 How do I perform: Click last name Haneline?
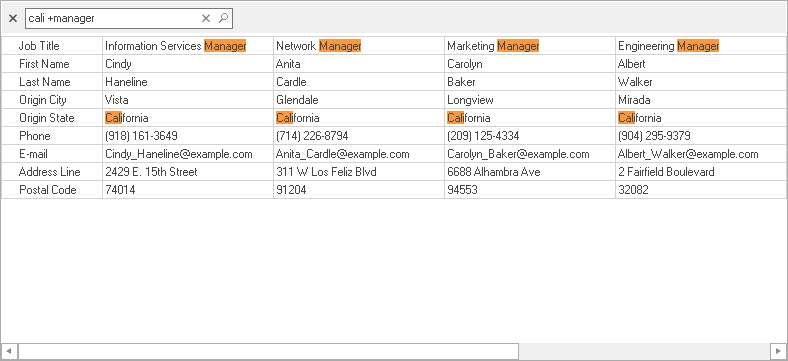pyautogui.click(x=188, y=82)
